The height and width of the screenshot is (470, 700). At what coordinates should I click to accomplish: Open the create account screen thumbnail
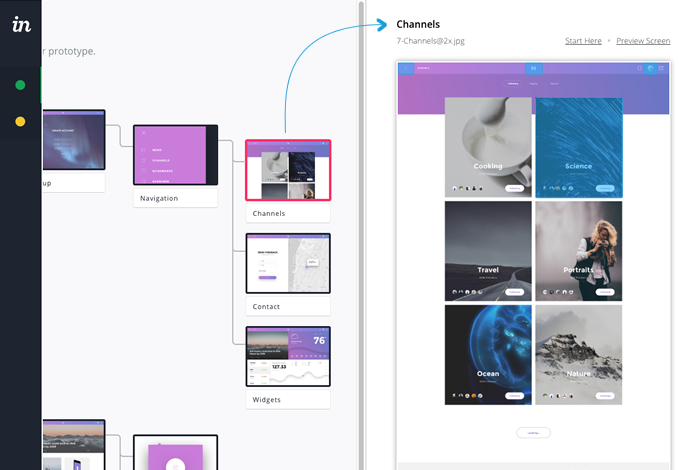[74, 140]
